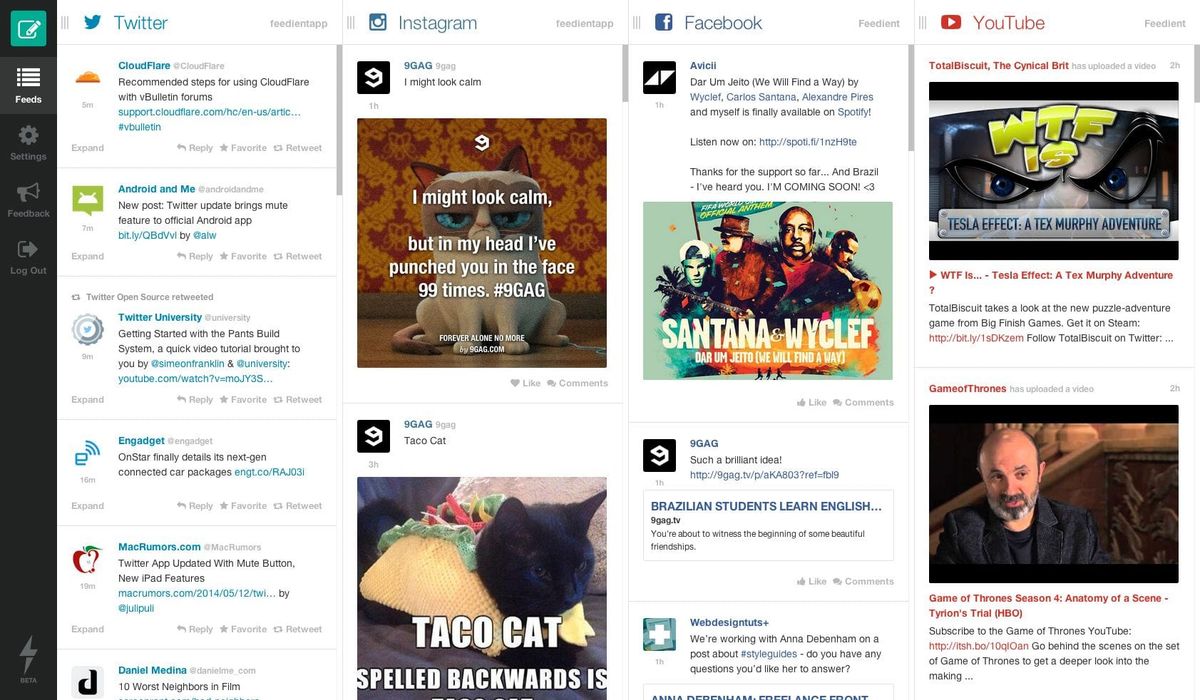
Task: Like the 9GAG grumpy cat Instagram post
Action: point(525,383)
